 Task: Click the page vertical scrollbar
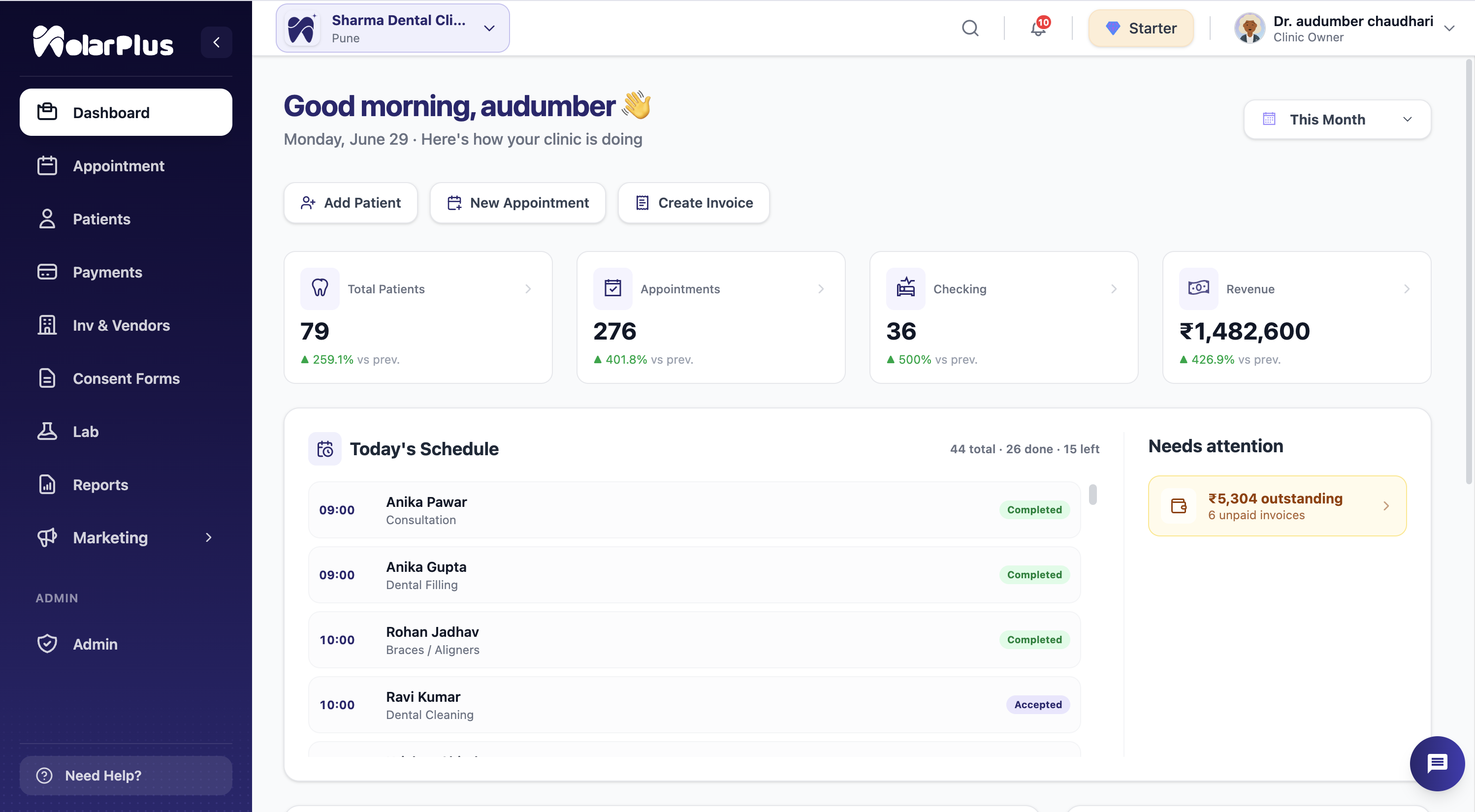coord(1469,272)
